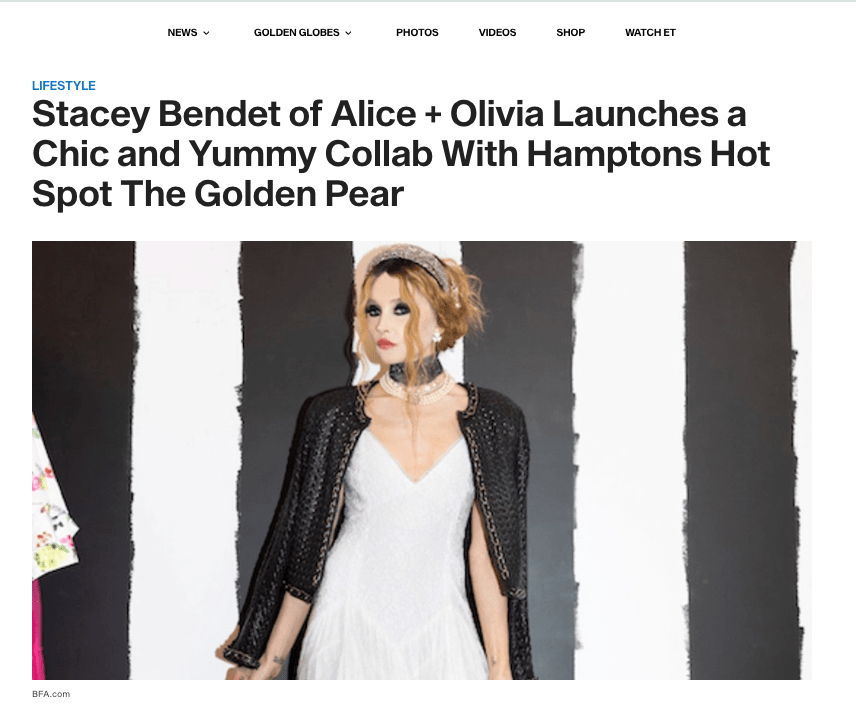
Task: Go to the PHOTOS section
Action: [417, 33]
